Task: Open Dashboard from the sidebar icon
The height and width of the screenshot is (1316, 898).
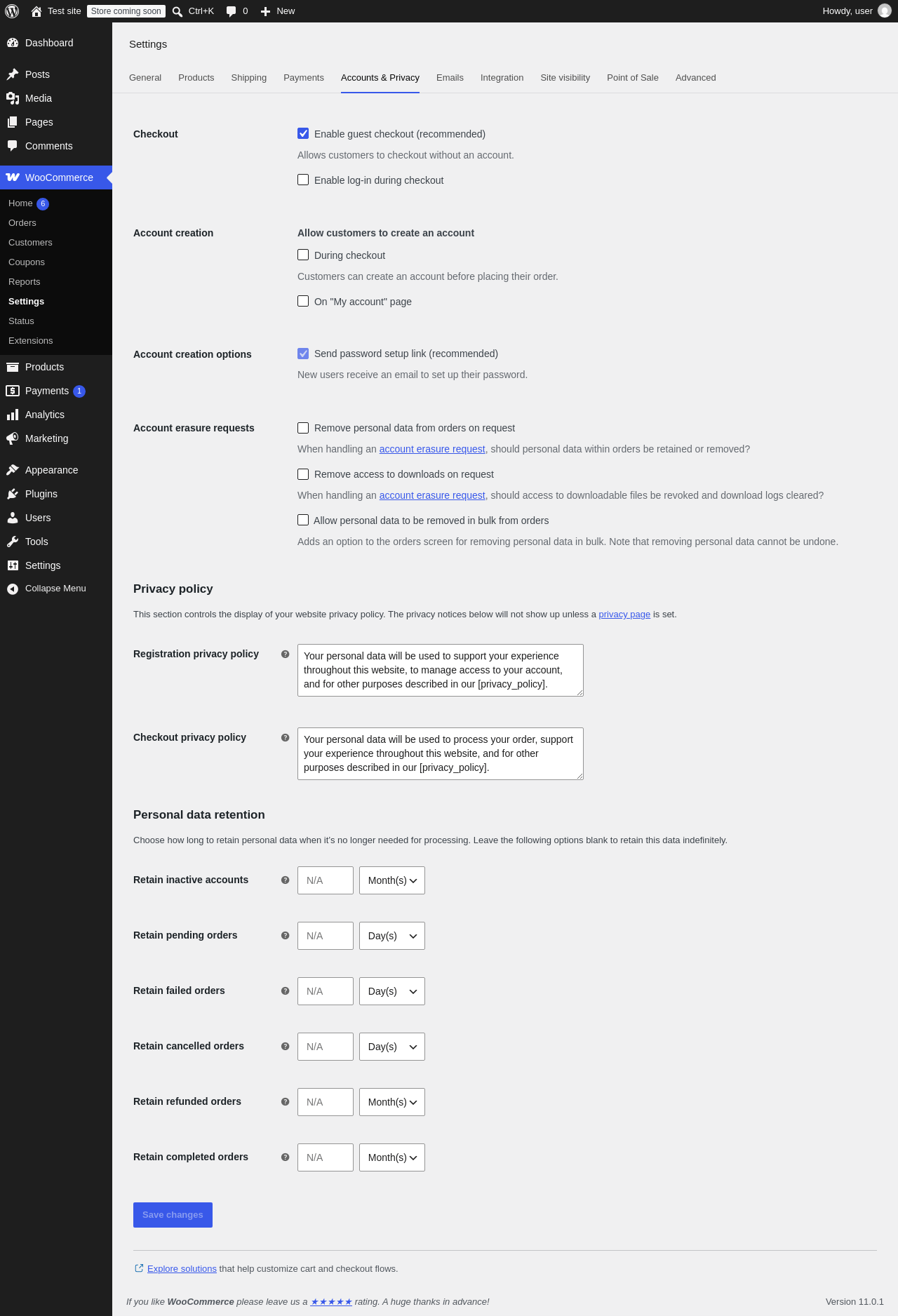Action: pos(13,43)
